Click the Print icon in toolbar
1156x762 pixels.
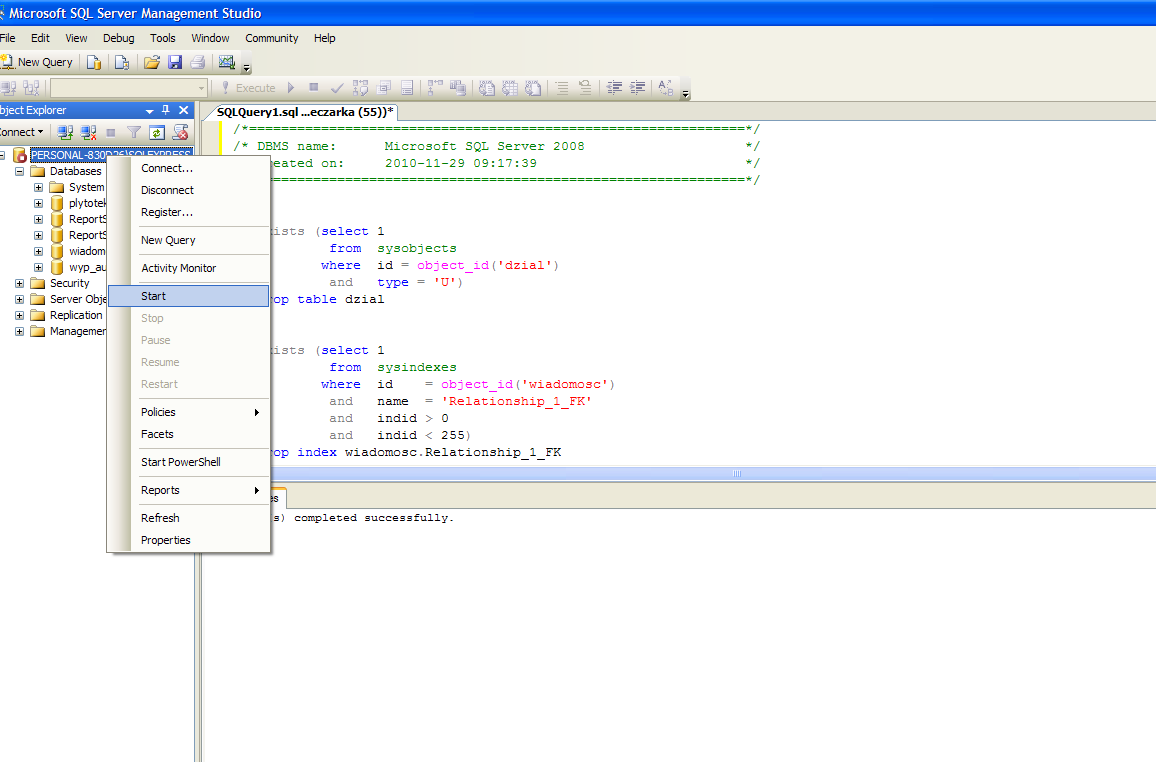point(198,63)
